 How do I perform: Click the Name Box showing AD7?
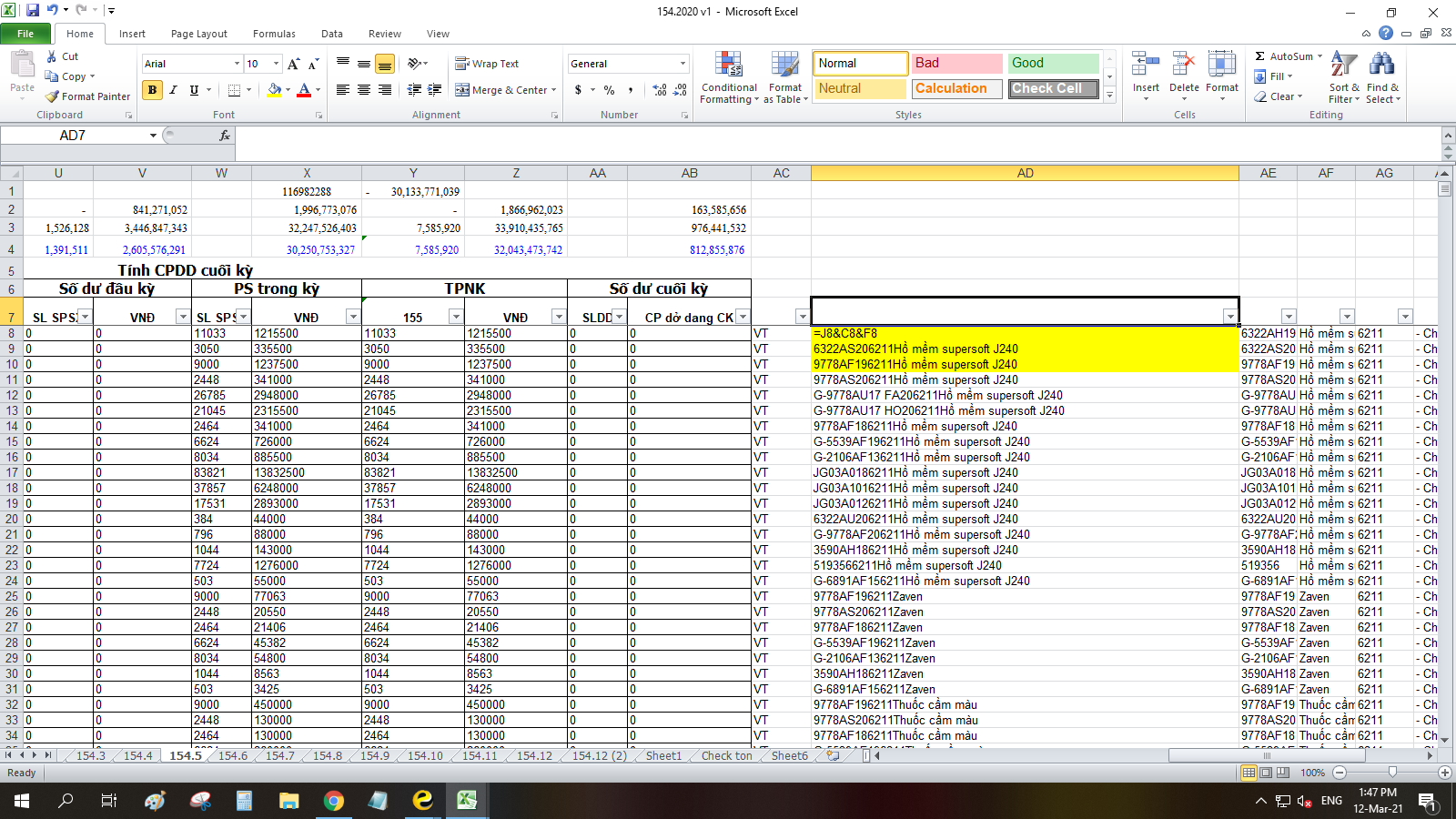[x=73, y=136]
